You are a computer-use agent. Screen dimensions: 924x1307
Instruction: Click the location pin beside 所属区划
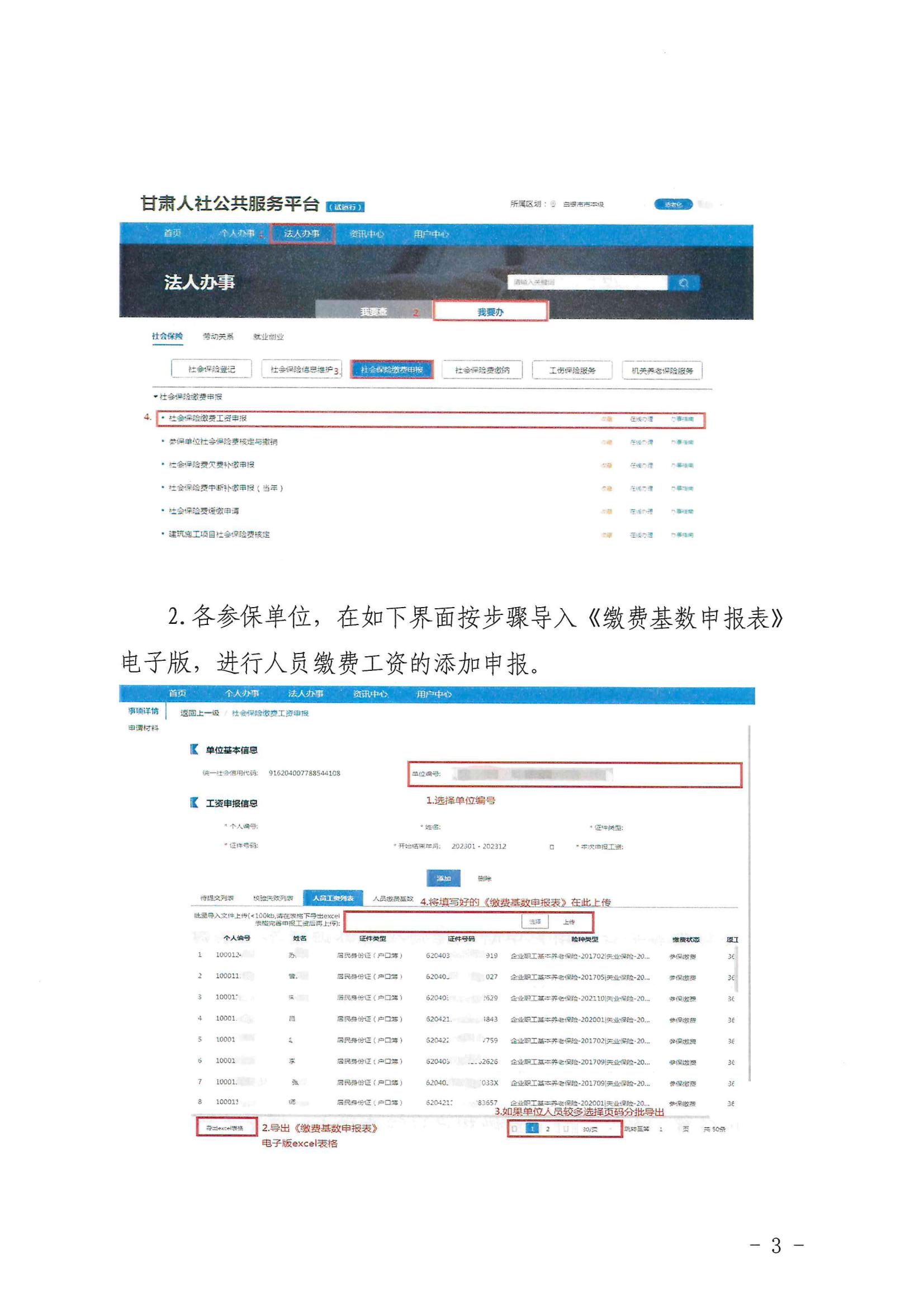coord(553,204)
